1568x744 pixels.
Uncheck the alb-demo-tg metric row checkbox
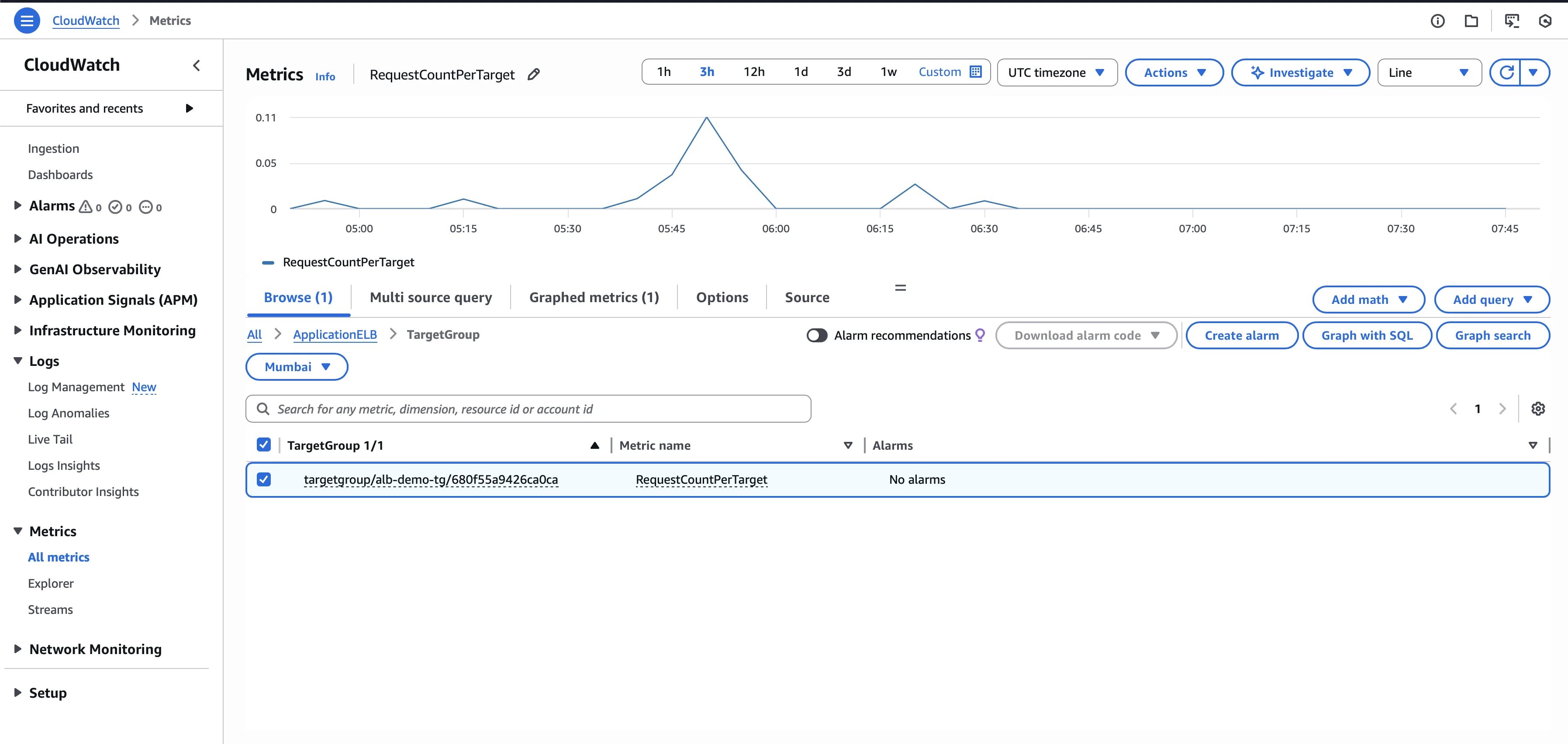coord(263,479)
